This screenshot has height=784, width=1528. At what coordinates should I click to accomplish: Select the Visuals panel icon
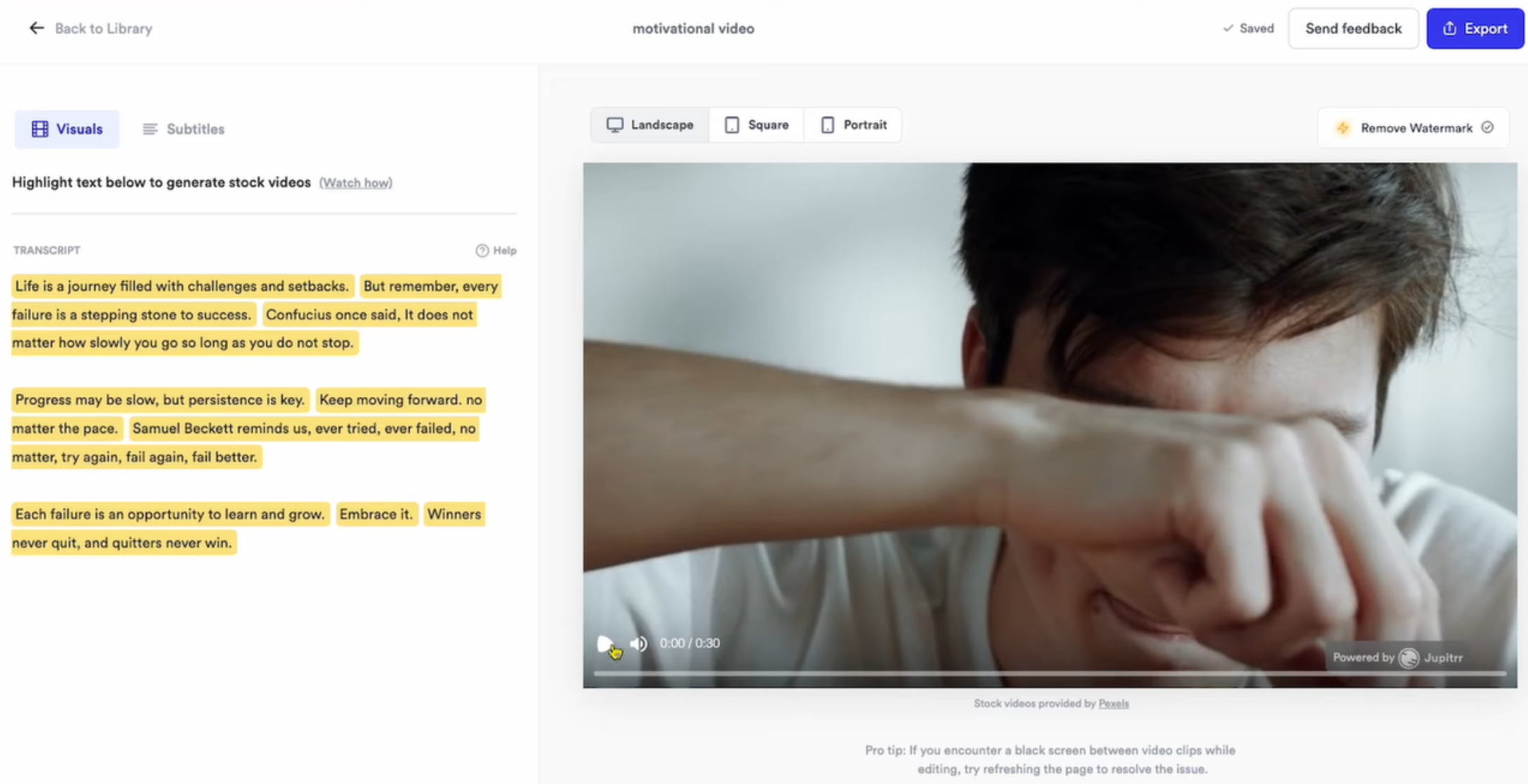(x=40, y=129)
